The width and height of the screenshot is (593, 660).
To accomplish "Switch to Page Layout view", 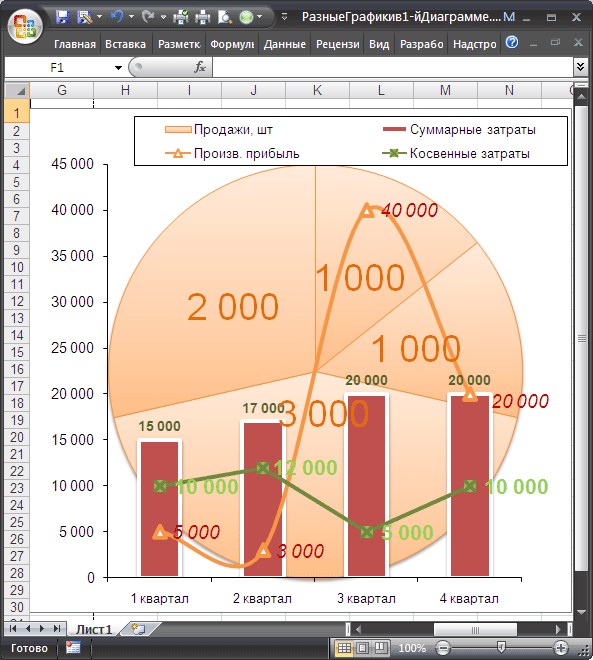I will pyautogui.click(x=362, y=648).
